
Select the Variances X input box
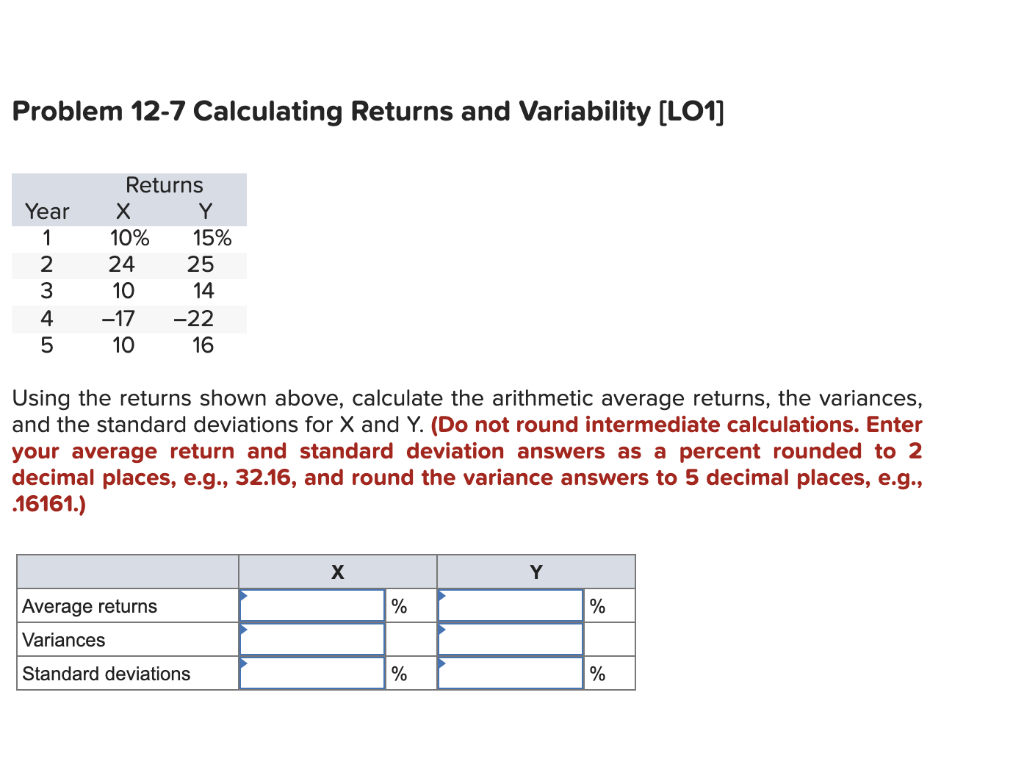click(311, 639)
